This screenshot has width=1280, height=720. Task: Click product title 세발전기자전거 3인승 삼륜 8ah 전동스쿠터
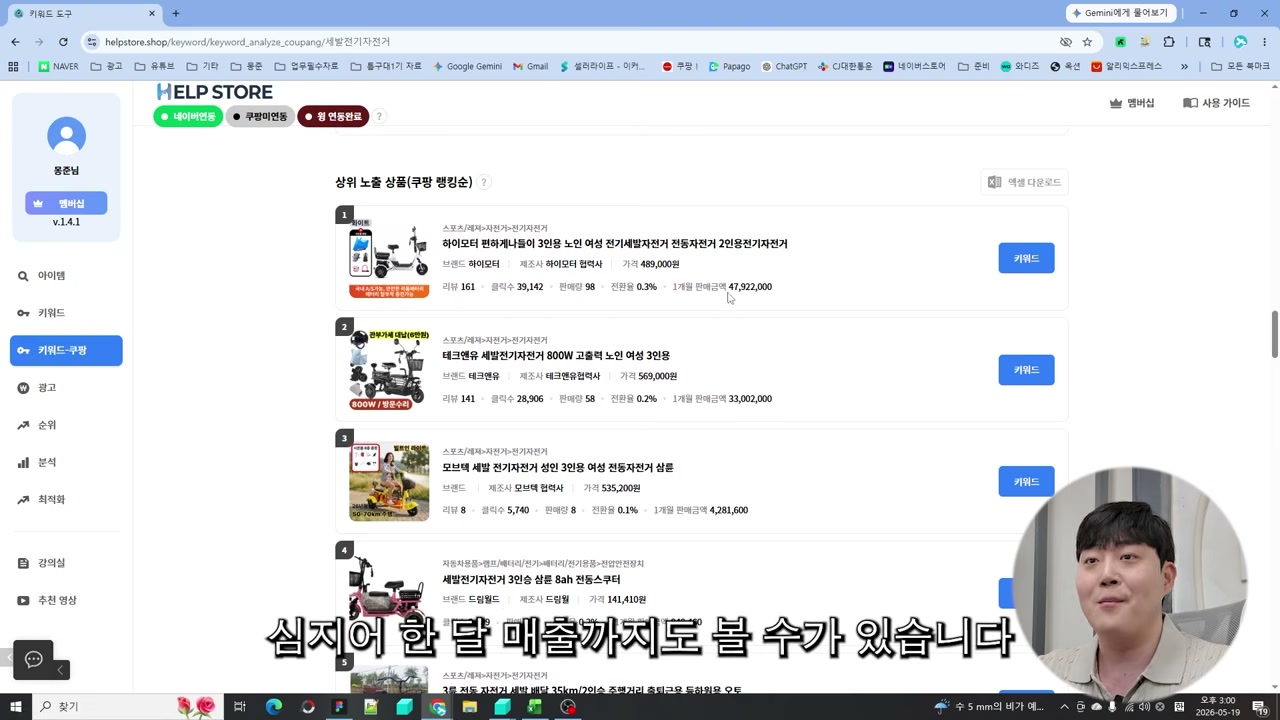tap(531, 580)
